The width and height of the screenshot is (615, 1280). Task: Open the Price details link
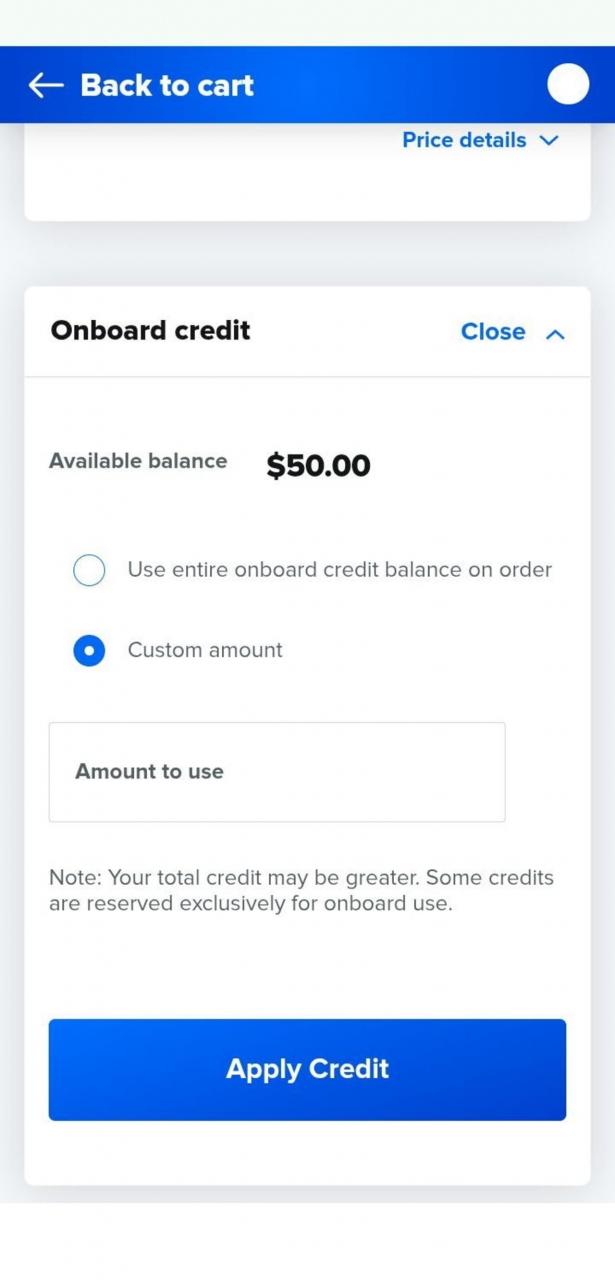pos(464,141)
